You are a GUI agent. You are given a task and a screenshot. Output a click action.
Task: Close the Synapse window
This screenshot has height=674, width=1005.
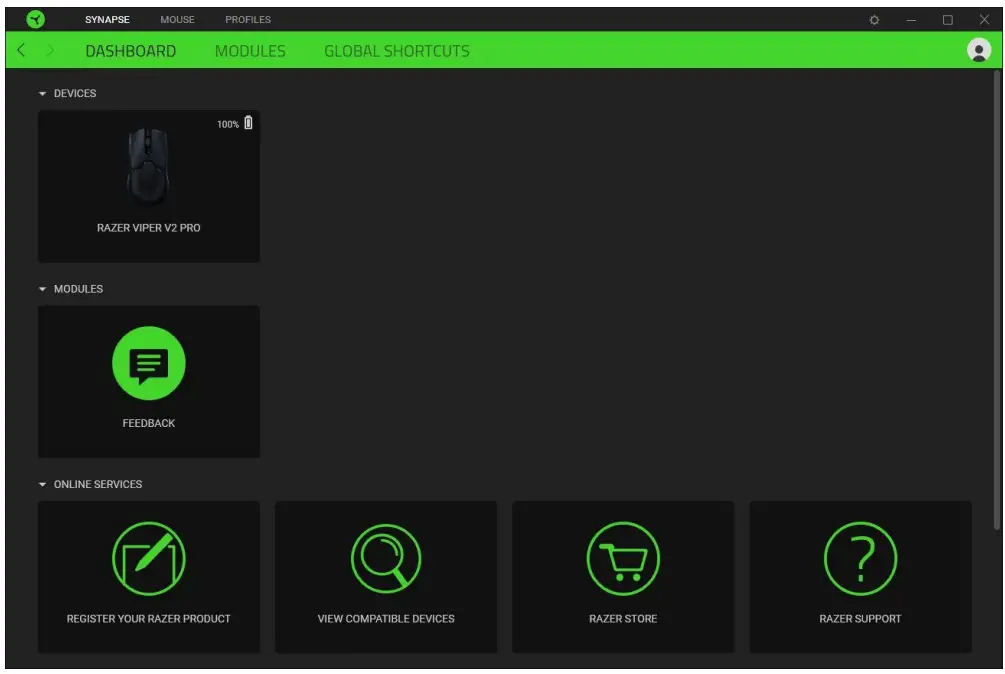984,20
